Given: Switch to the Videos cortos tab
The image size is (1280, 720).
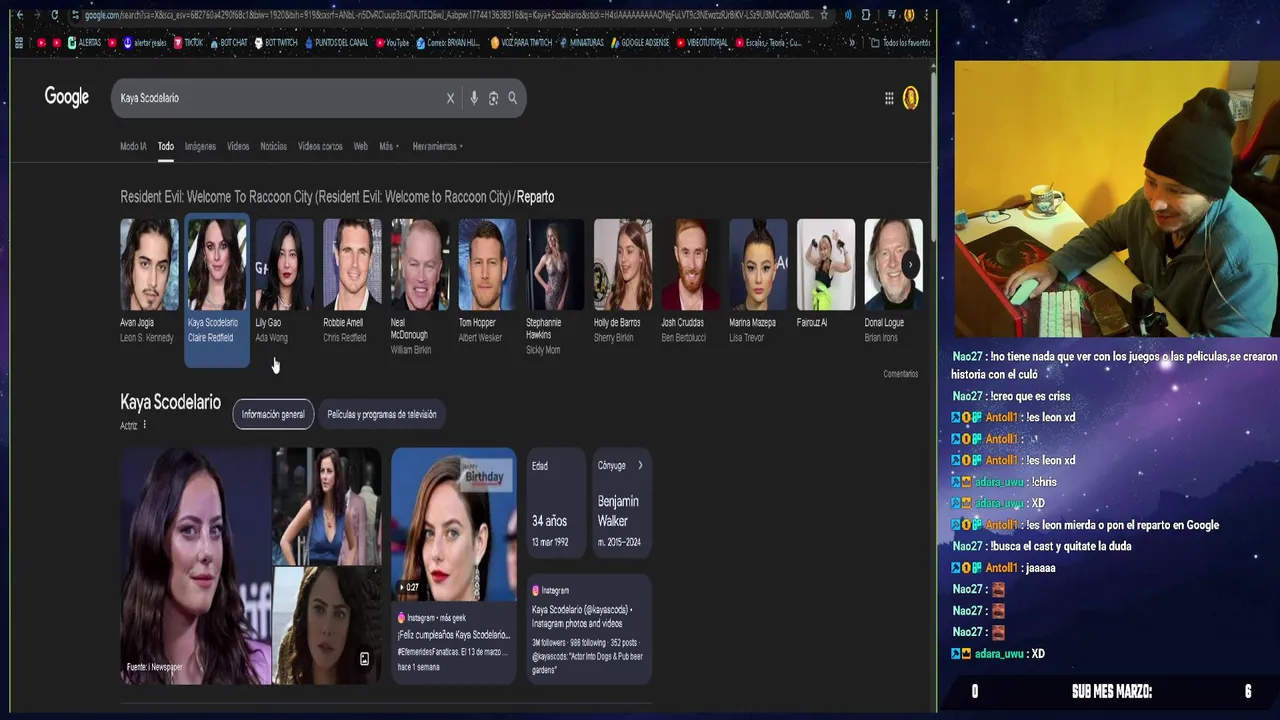Looking at the screenshot, I should (320, 146).
